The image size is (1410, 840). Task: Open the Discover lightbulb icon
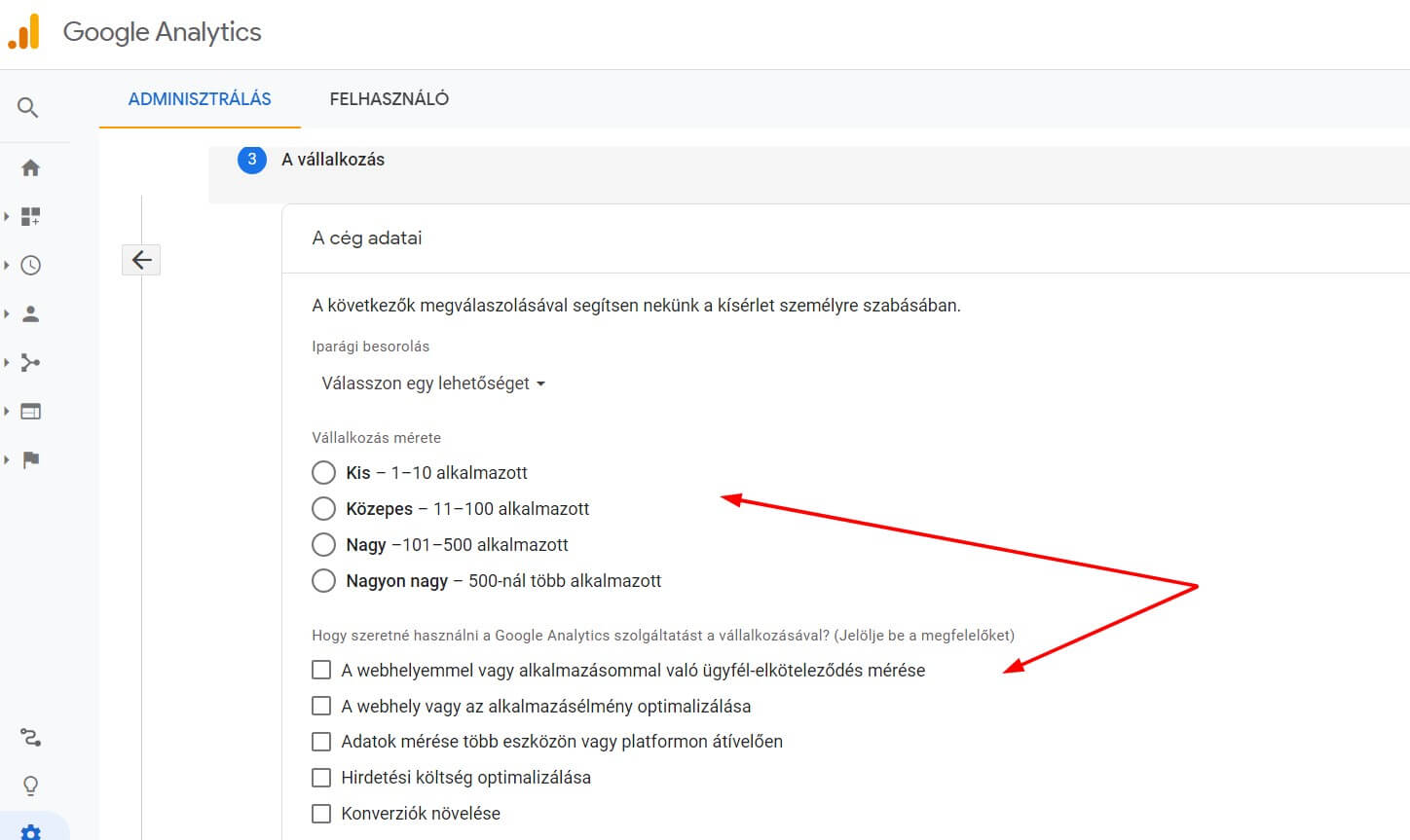pyautogui.click(x=31, y=785)
